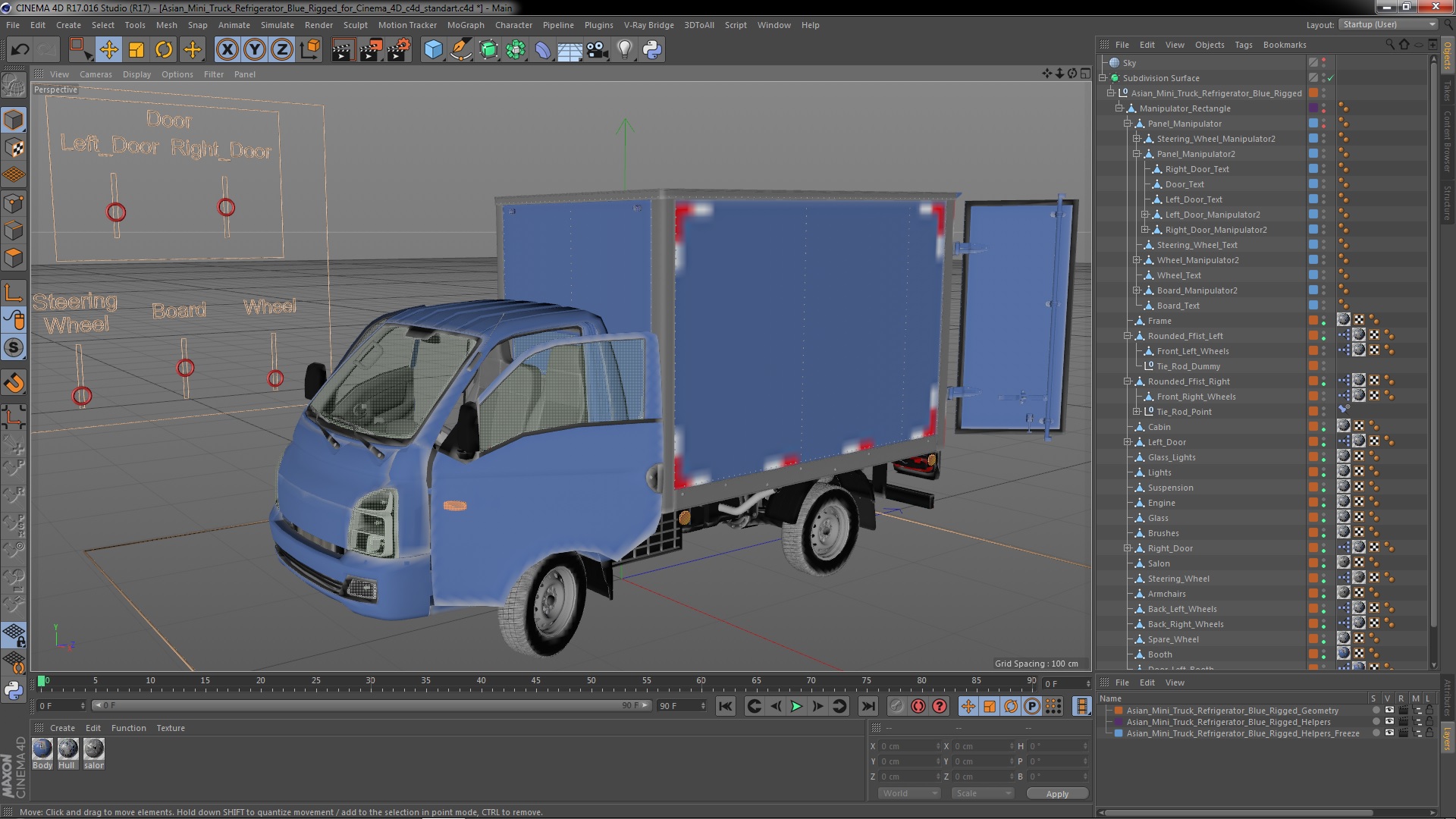Add a light object
This screenshot has height=819, width=1456.
pos(625,50)
